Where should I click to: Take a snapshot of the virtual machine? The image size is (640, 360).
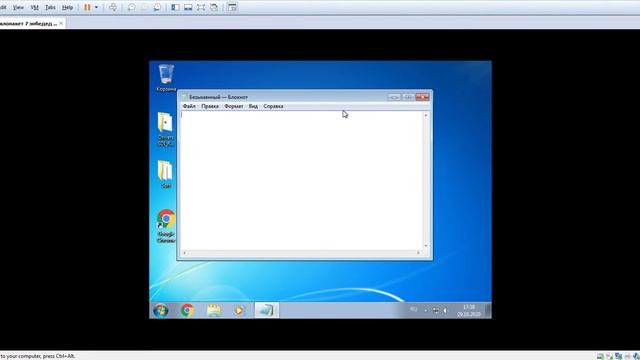pyautogui.click(x=131, y=7)
